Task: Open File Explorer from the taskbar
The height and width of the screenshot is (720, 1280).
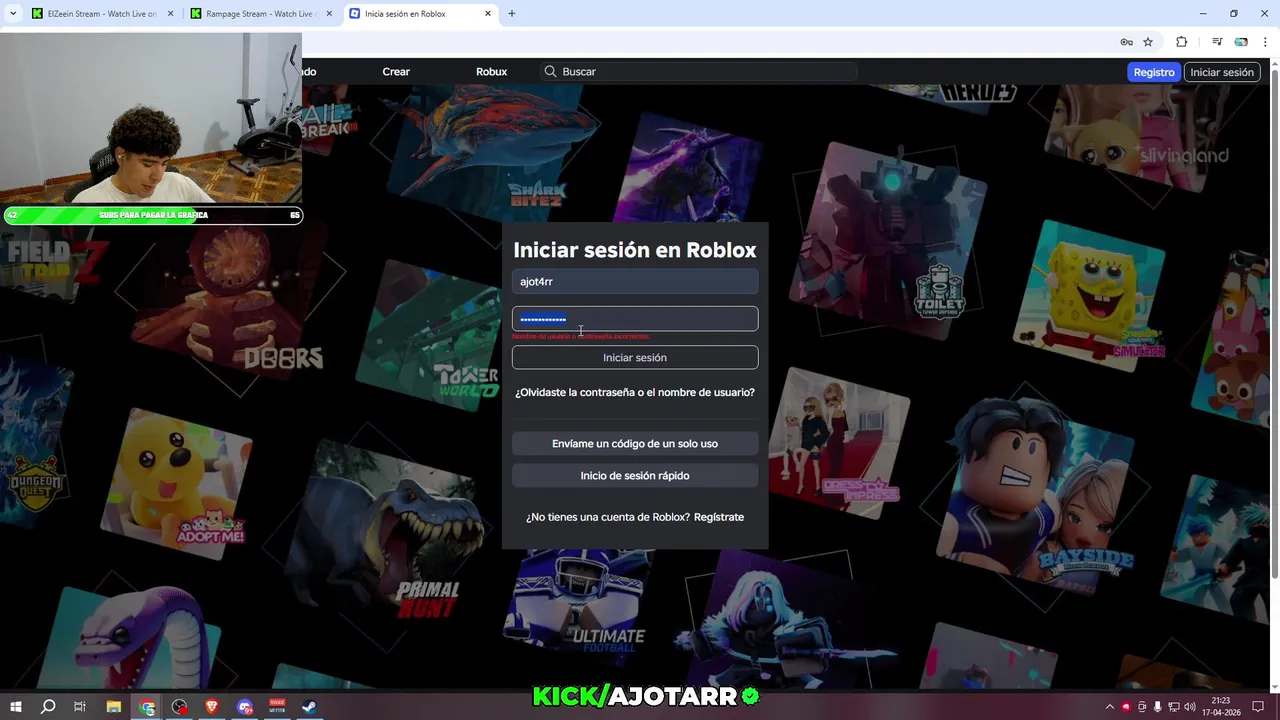Action: point(113,707)
